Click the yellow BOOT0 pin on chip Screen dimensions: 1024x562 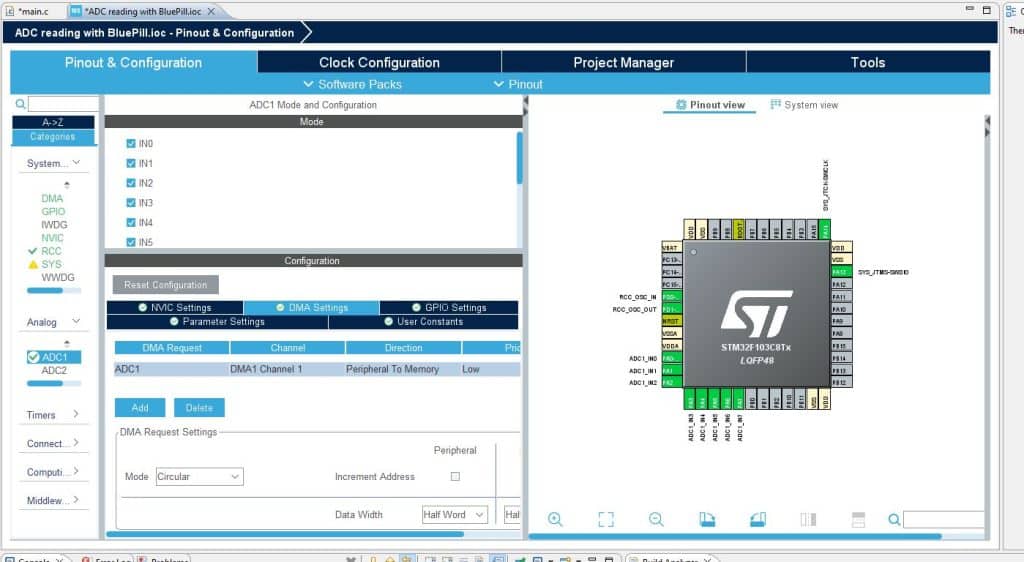(739, 230)
